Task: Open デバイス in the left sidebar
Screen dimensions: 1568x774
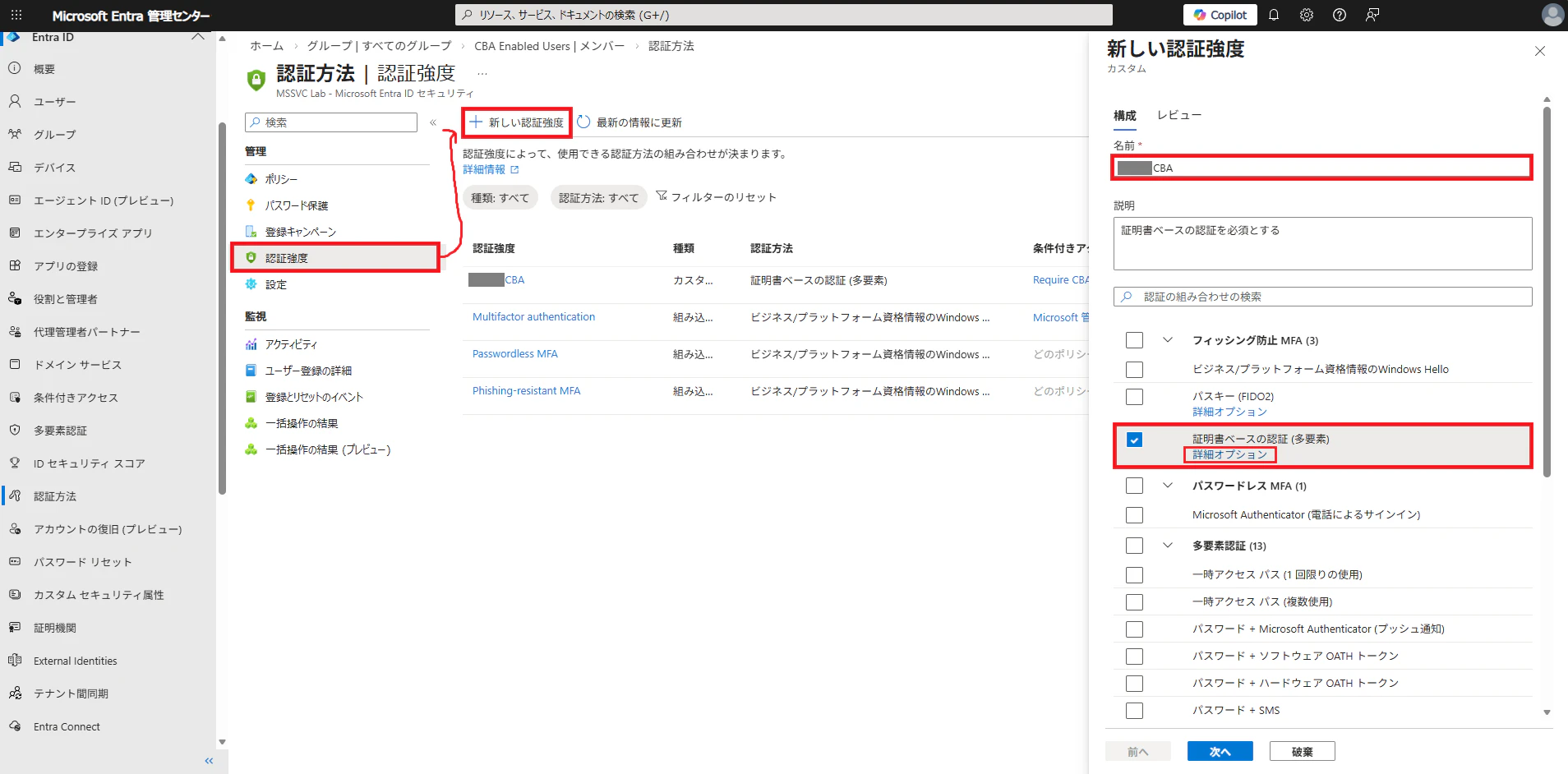Action: pyautogui.click(x=55, y=168)
